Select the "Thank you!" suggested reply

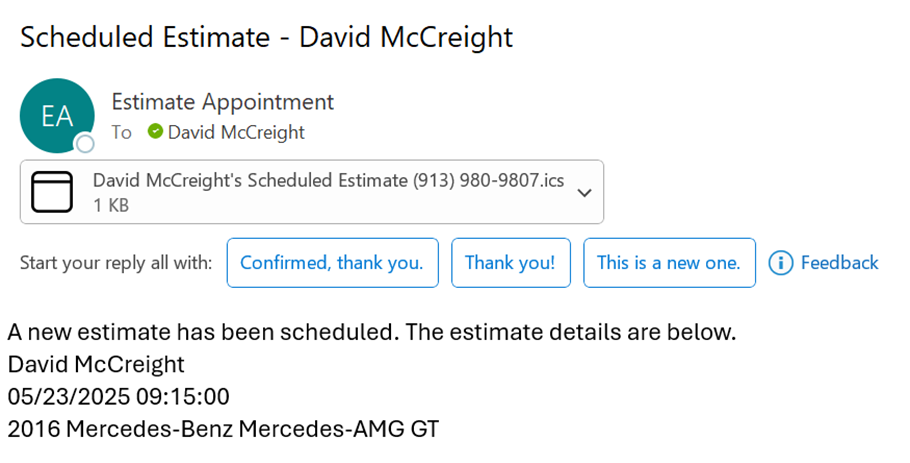point(510,263)
